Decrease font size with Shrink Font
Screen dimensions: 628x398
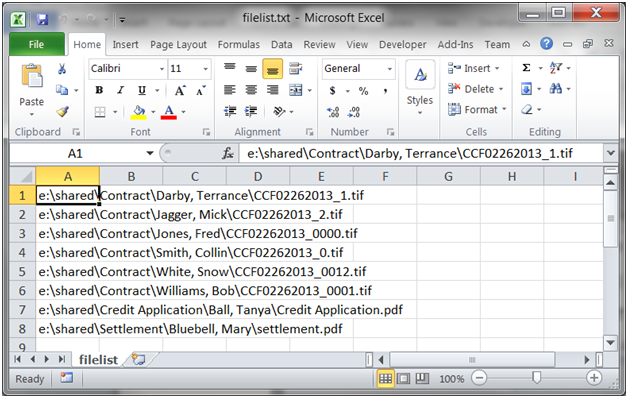pos(201,90)
